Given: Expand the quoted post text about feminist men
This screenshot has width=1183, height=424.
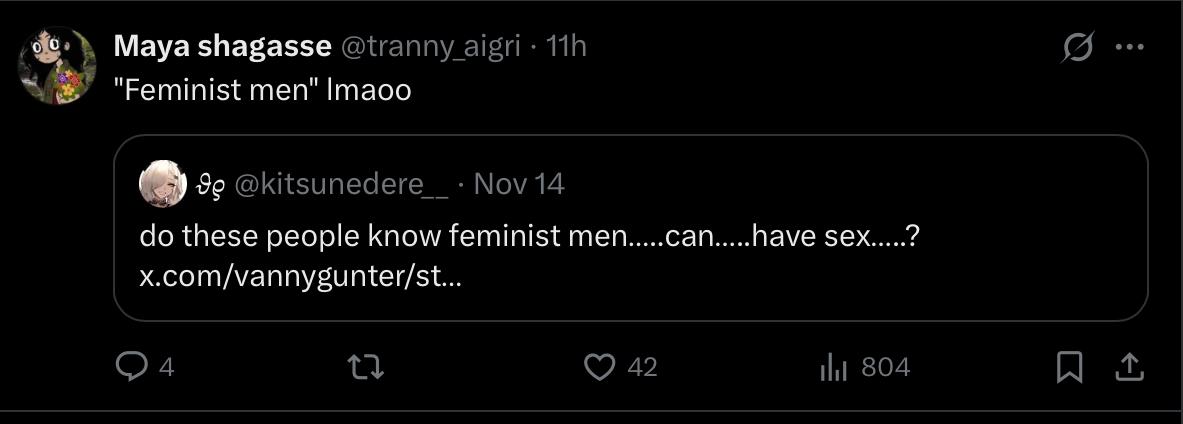Looking at the screenshot, I should tap(529, 238).
